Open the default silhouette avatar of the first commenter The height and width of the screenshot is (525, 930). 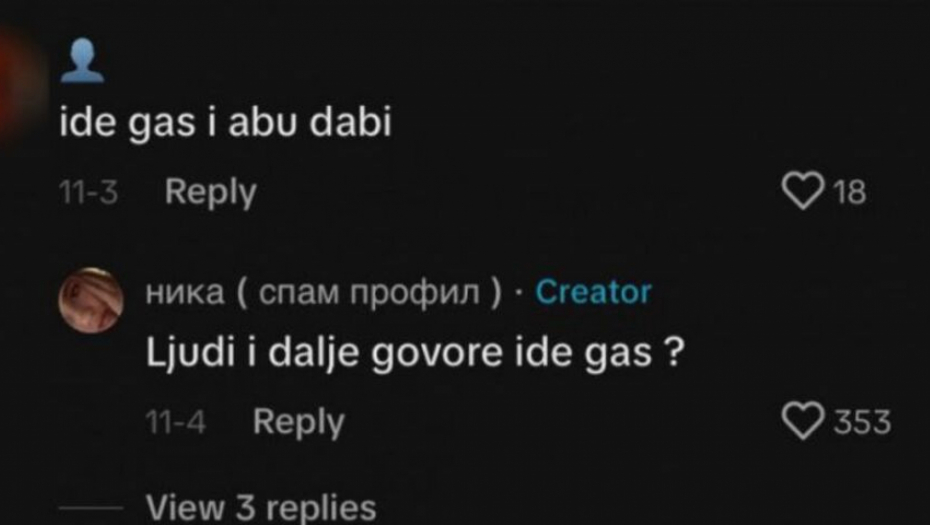tap(82, 60)
